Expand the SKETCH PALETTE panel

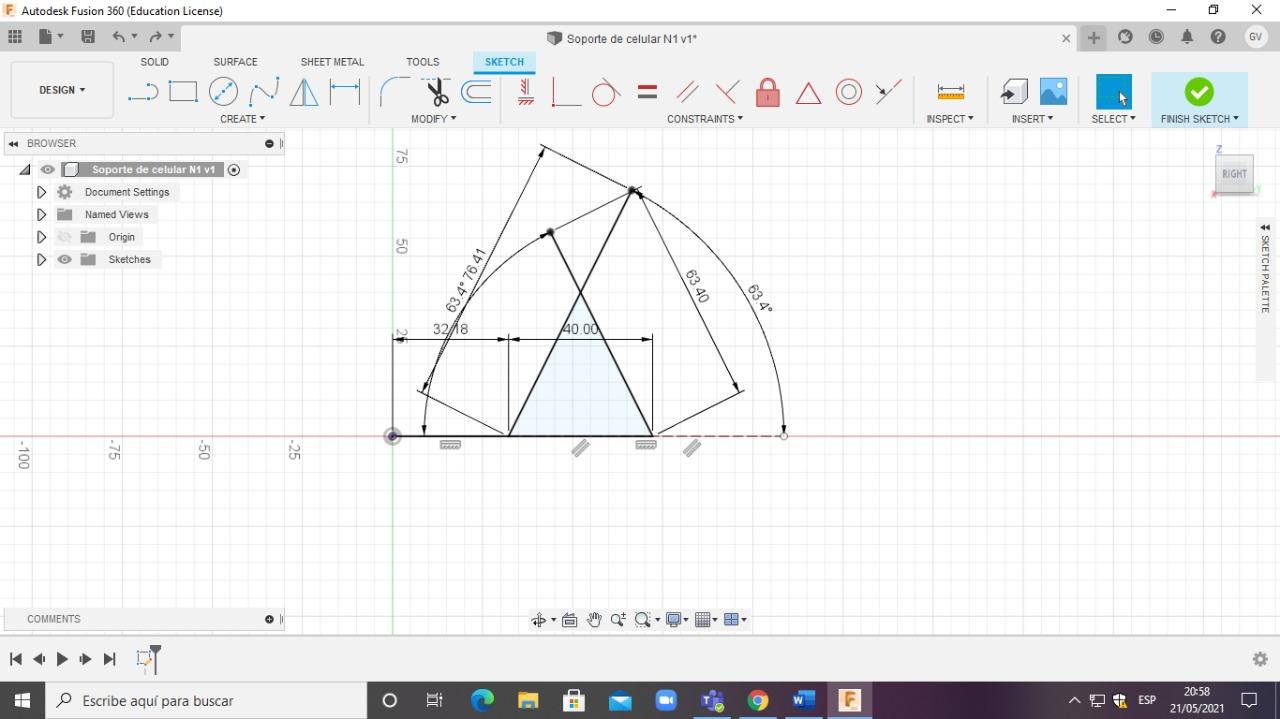1265,228
